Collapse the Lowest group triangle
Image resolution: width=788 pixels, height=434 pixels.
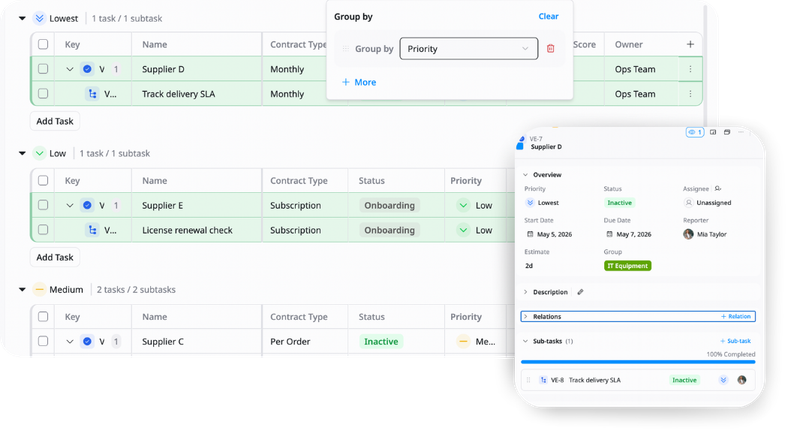[22, 19]
